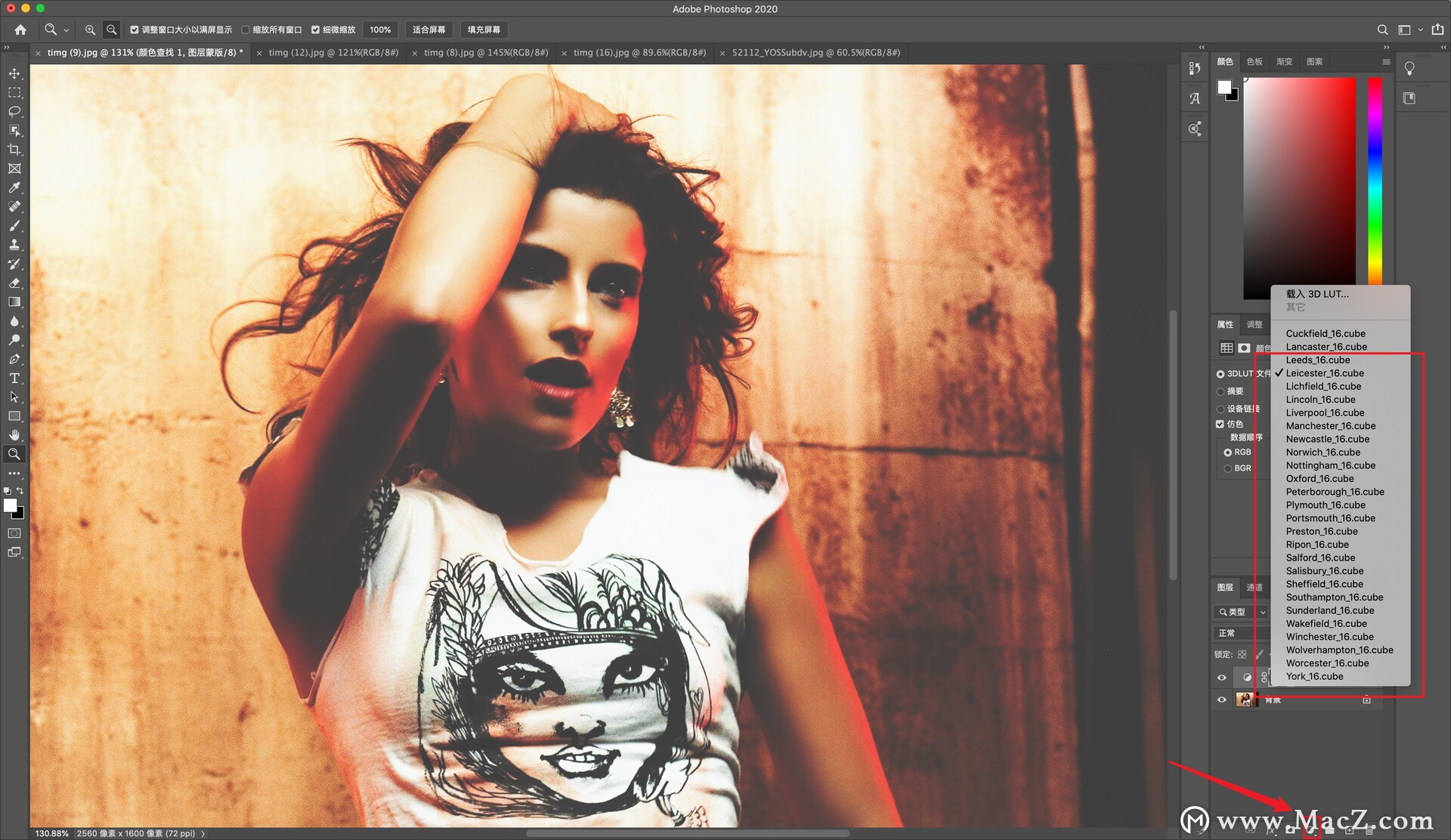
Task: Select the Dodge tool
Action: click(14, 340)
